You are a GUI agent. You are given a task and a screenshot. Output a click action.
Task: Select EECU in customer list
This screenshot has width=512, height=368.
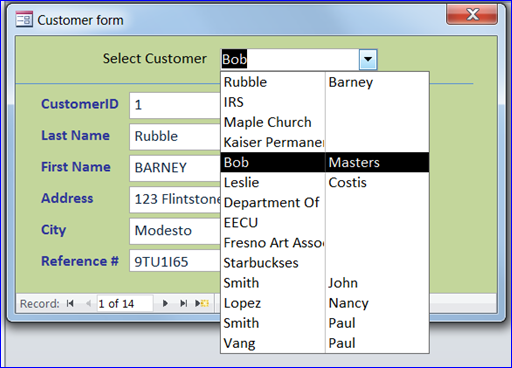[x=325, y=223]
